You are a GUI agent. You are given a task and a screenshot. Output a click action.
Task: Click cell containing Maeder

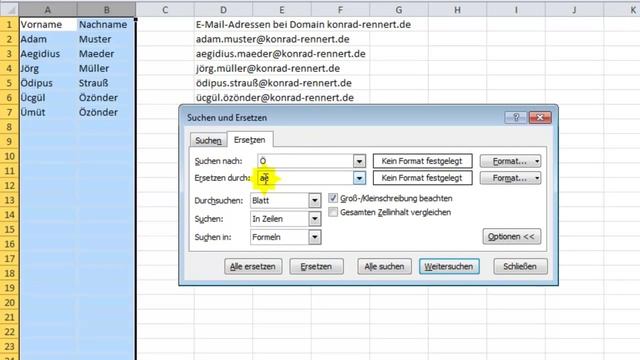pyautogui.click(x=106, y=54)
